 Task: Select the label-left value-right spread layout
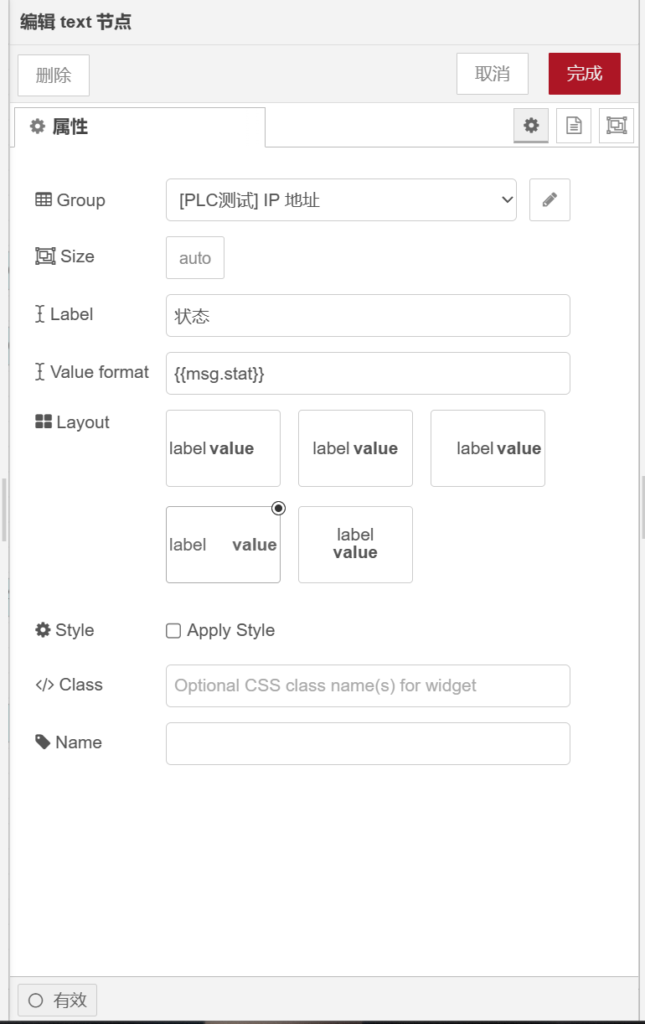point(223,545)
